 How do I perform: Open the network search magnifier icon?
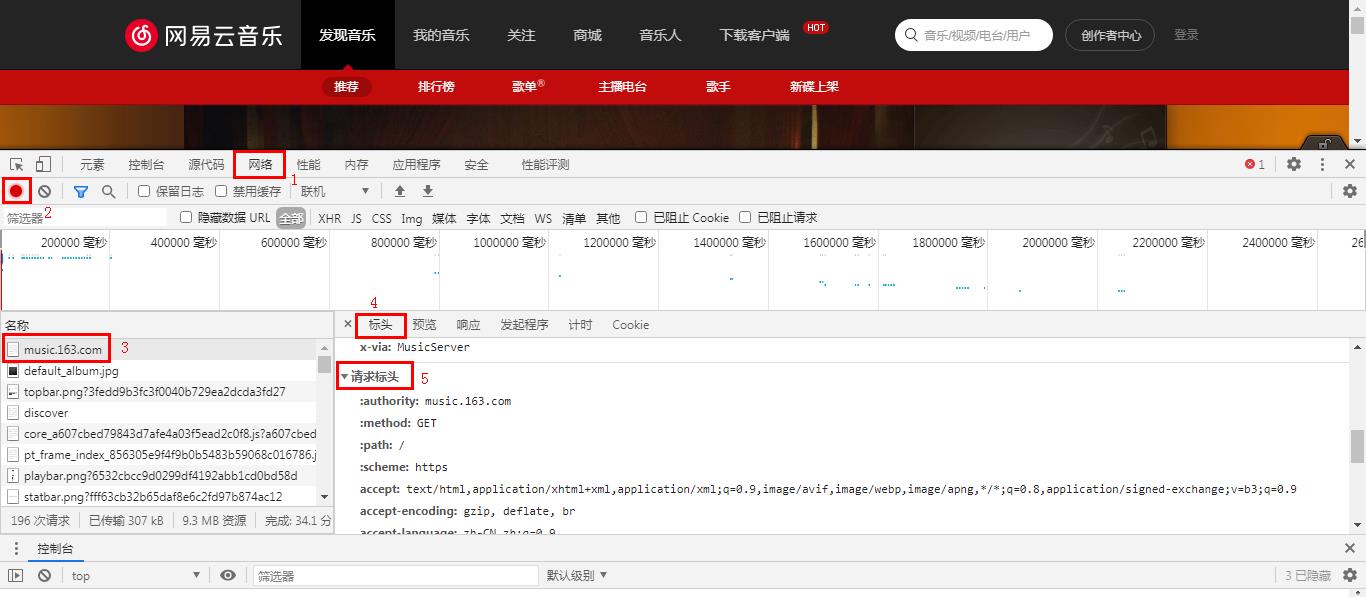click(x=109, y=191)
